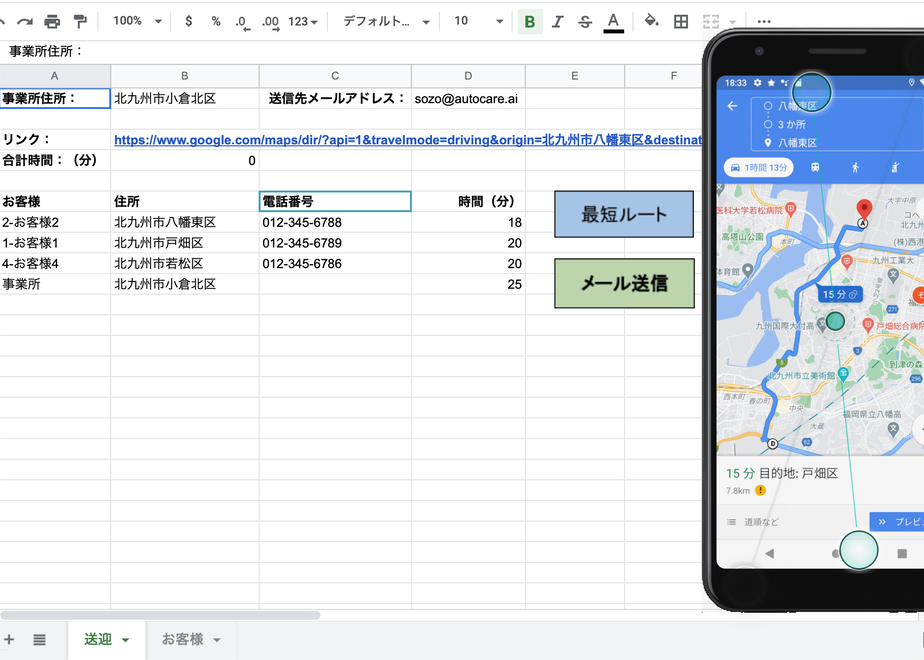924x660 pixels.
Task: Click the add sheet plus icon
Action: coord(9,639)
